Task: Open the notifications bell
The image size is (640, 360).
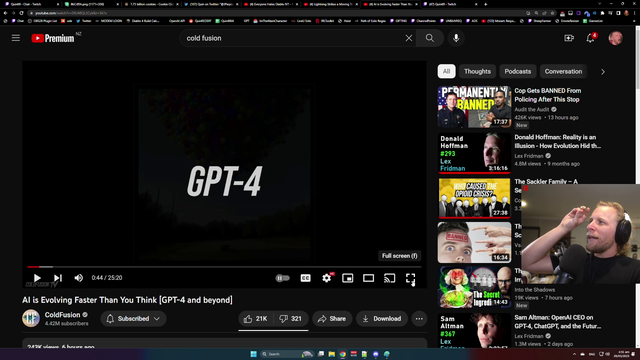Action: [590, 38]
